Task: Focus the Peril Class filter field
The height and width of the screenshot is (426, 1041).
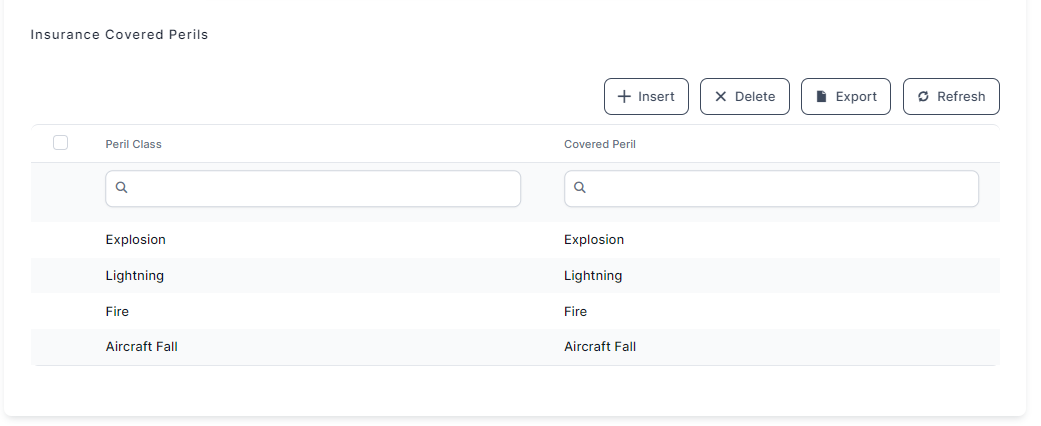Action: point(320,188)
